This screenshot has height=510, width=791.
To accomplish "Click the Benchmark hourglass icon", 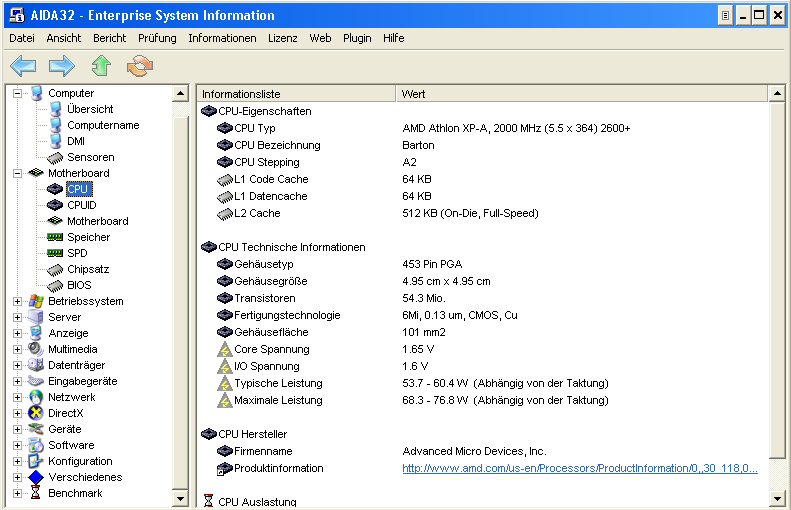I will (x=35, y=493).
